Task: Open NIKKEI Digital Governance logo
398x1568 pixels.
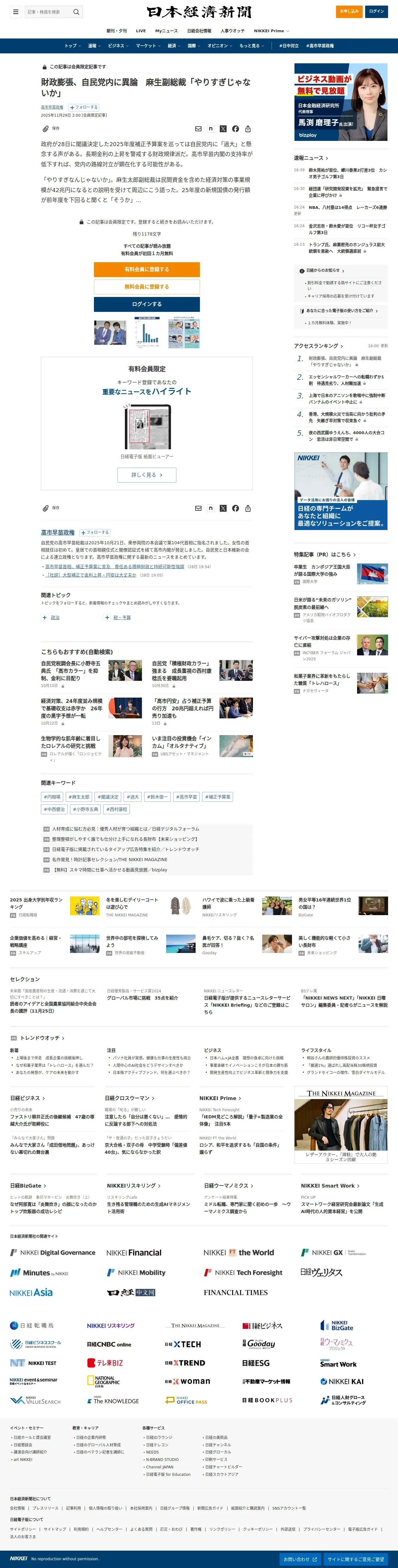Action: [x=53, y=1252]
